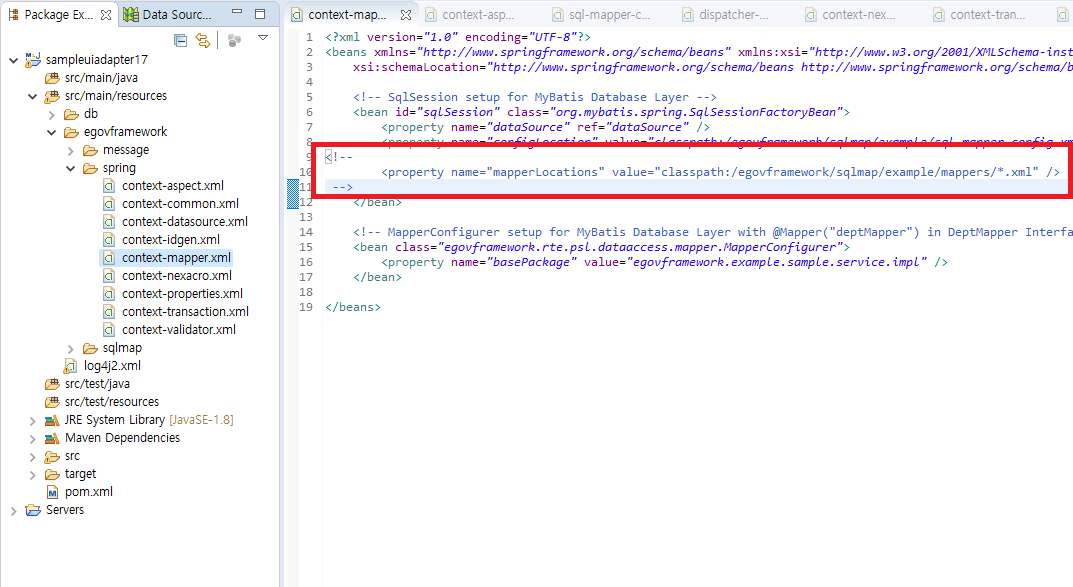Expand the Maven Dependencies node
Viewport: 1073px width, 587px height.
[33, 438]
